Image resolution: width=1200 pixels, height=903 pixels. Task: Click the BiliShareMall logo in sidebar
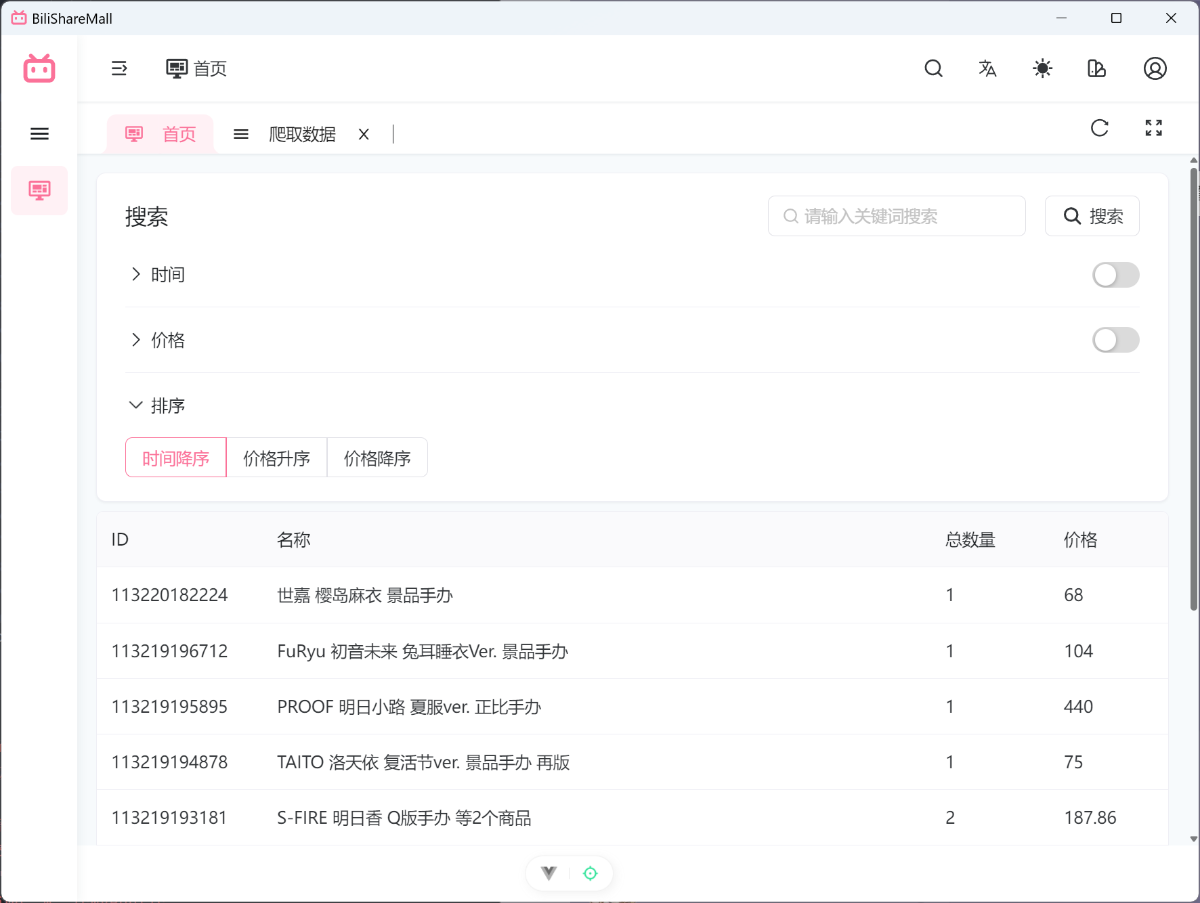coord(39,68)
